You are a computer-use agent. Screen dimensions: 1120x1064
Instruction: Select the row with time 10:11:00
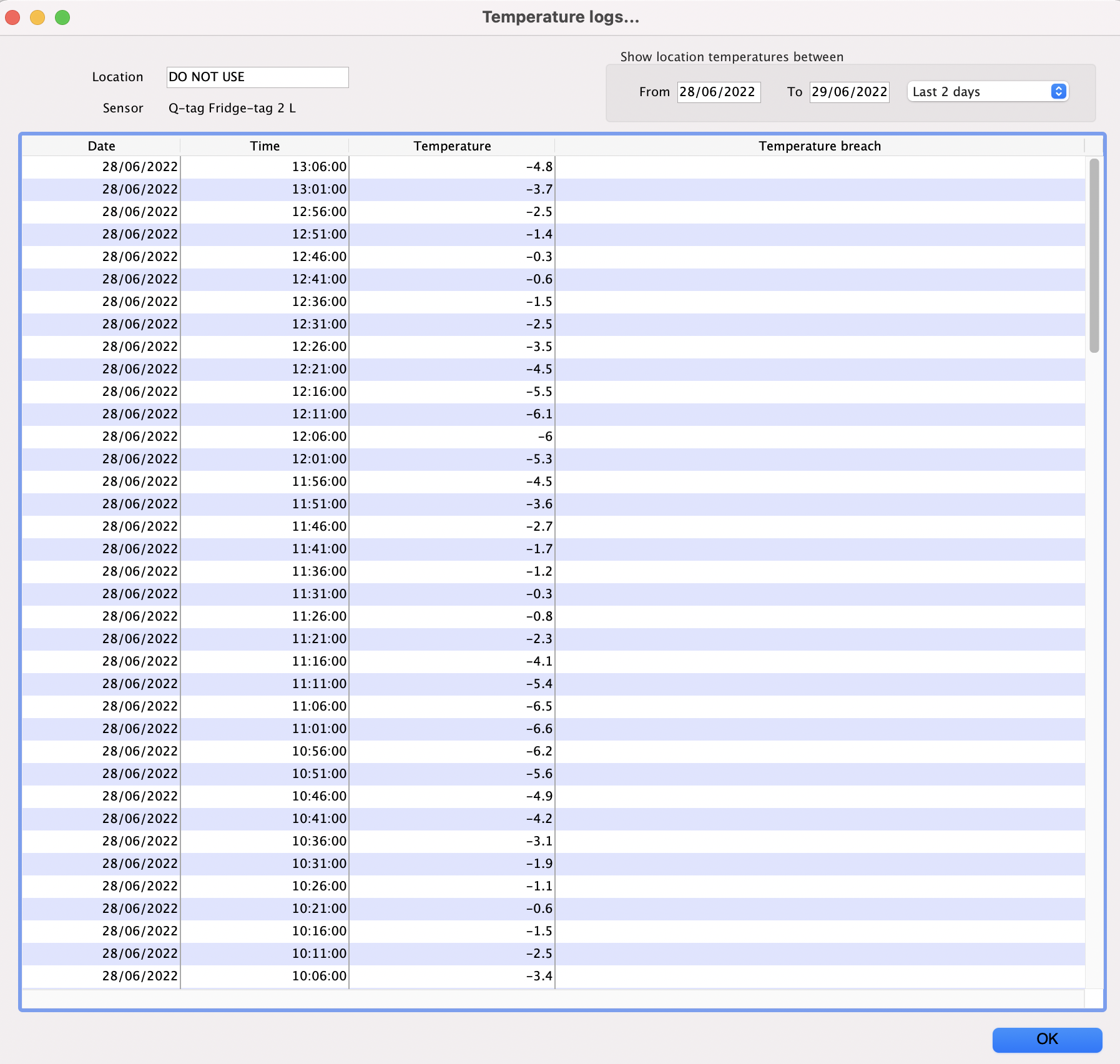coord(554,953)
